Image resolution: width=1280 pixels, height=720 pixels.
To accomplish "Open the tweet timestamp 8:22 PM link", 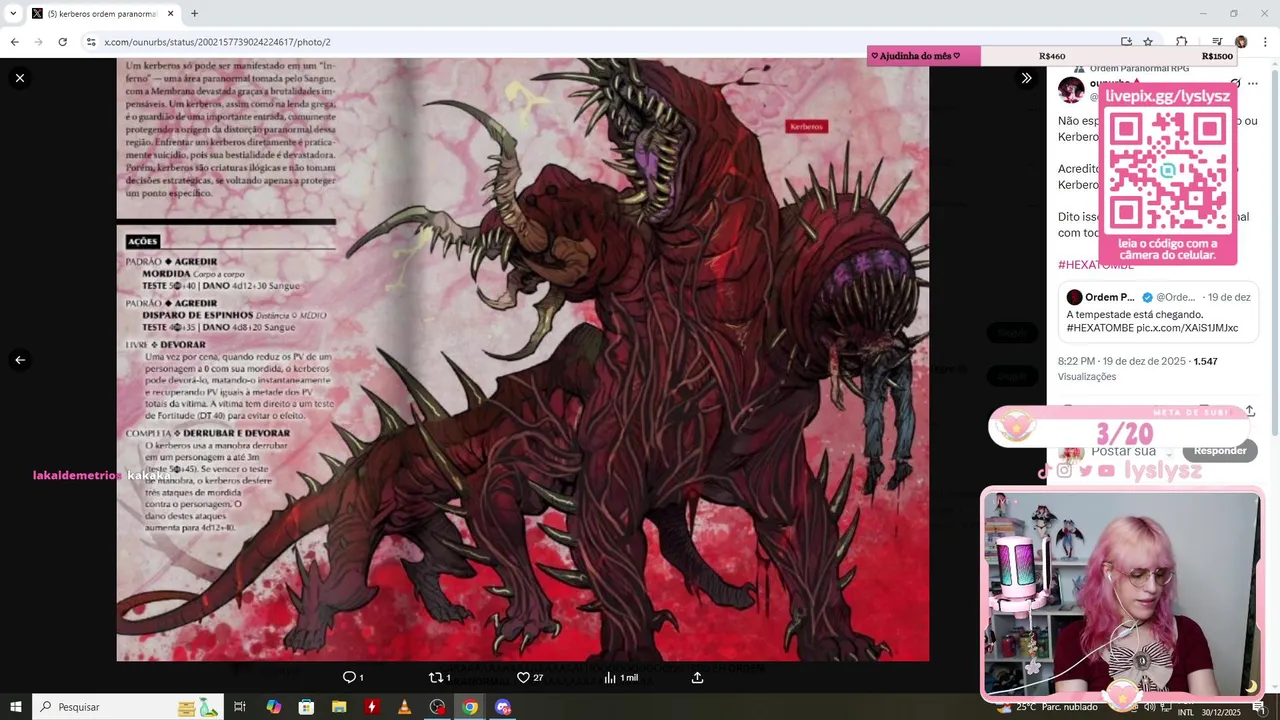I will tap(1122, 361).
